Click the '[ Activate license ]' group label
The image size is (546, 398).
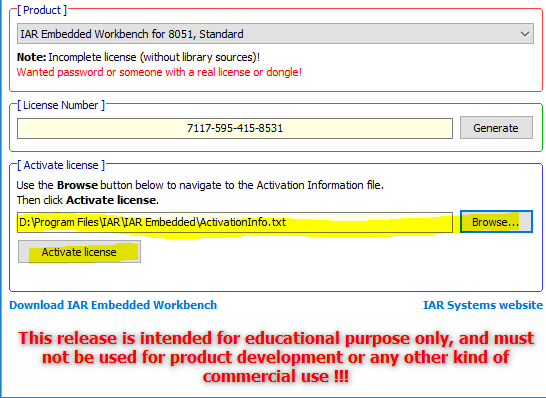tap(61, 165)
